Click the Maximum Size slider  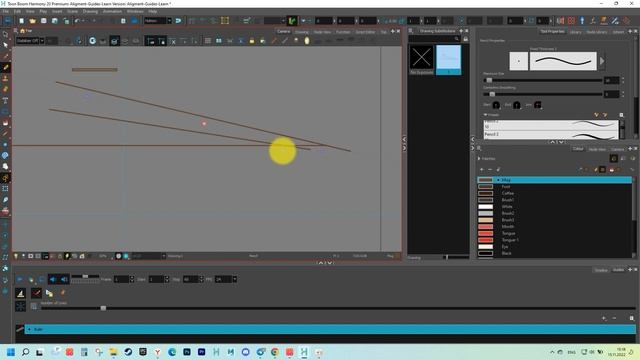tap(542, 80)
